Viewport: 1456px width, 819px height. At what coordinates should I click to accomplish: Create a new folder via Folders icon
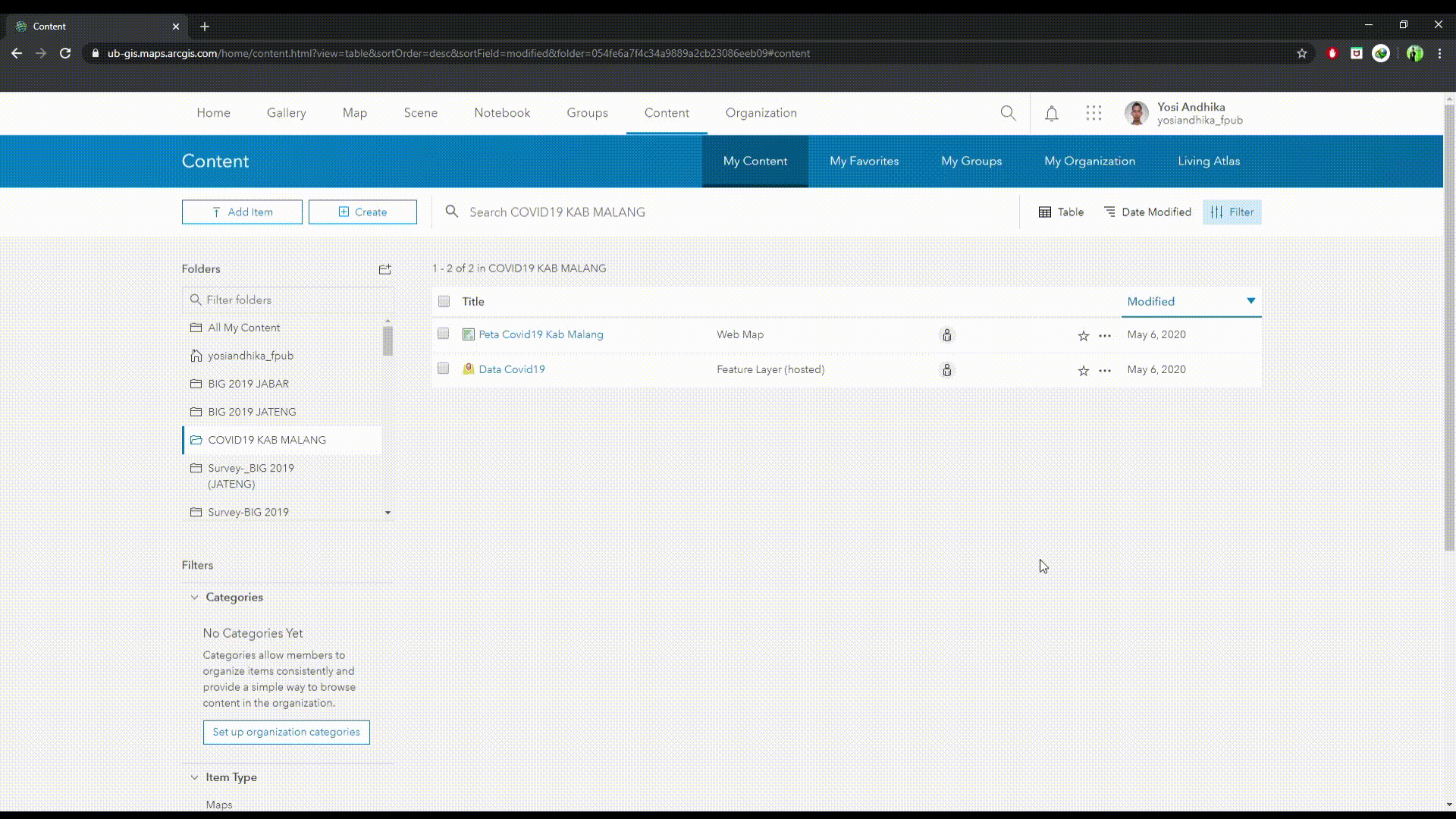click(385, 269)
